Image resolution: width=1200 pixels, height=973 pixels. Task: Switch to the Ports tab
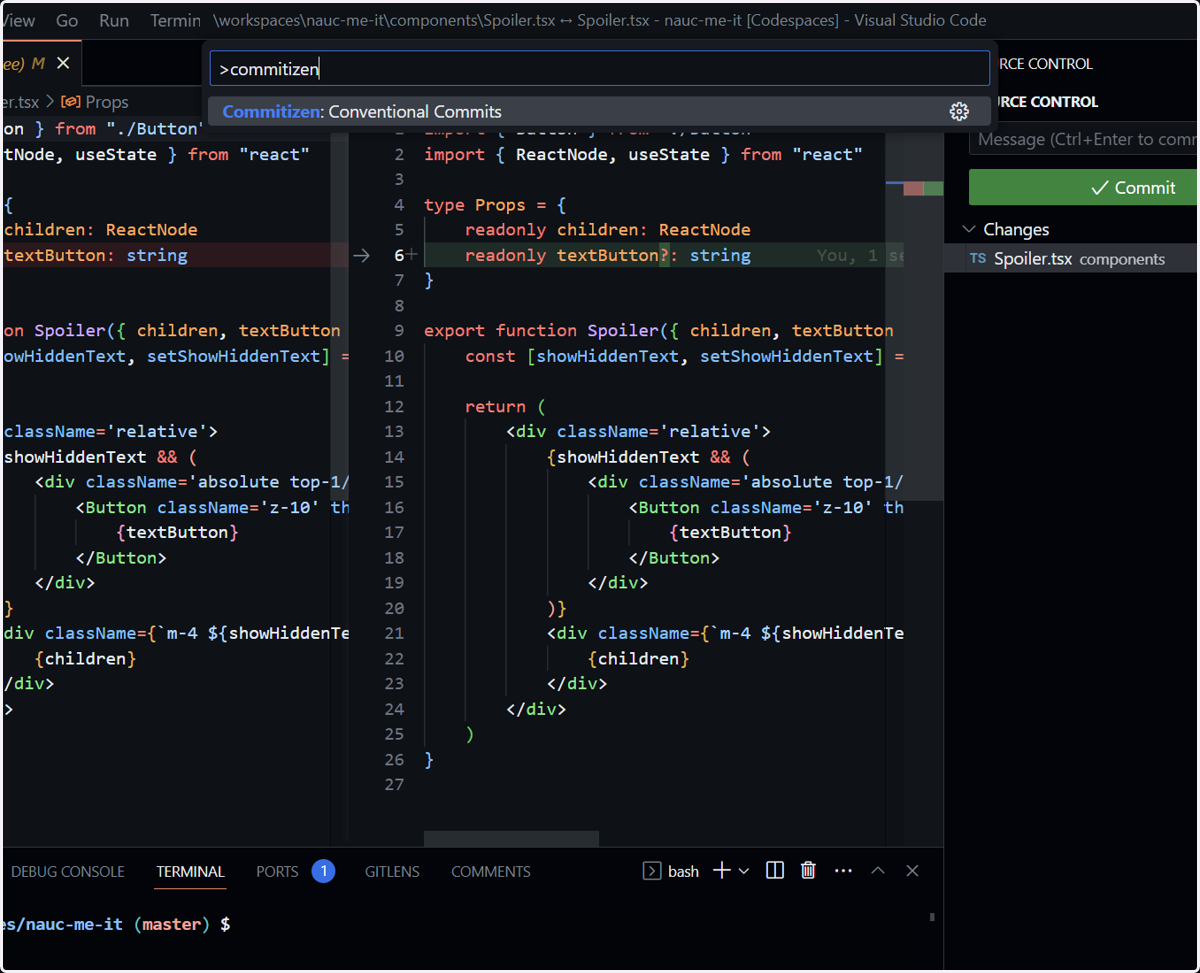277,871
